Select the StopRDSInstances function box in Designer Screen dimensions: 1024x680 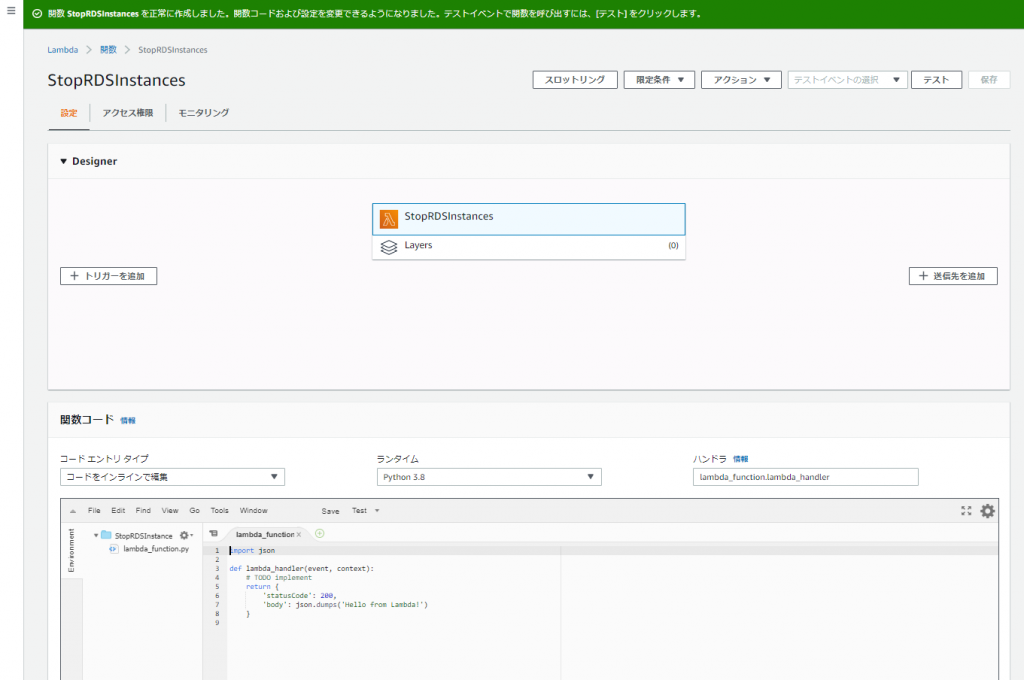point(528,219)
